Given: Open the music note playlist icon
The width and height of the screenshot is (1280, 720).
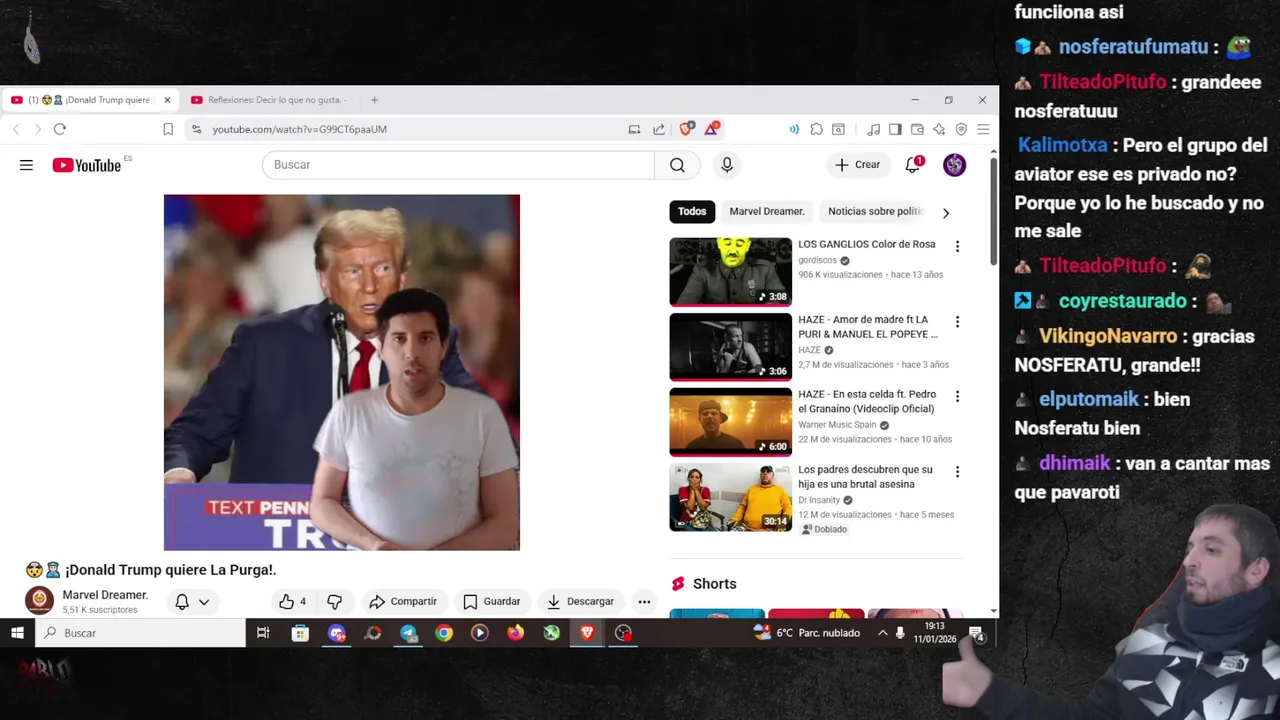Looking at the screenshot, I should [873, 129].
